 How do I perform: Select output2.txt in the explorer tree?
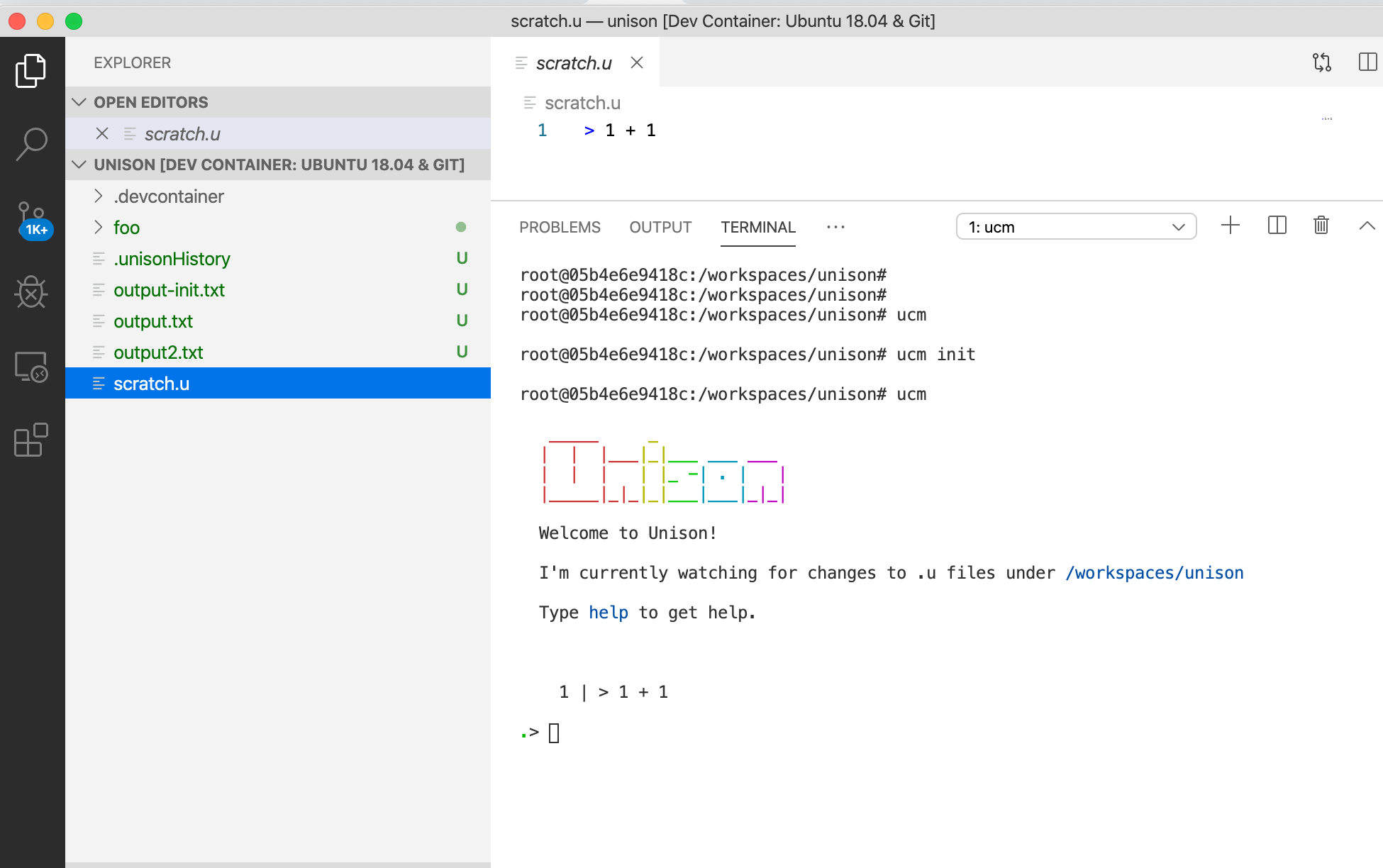[x=158, y=352]
